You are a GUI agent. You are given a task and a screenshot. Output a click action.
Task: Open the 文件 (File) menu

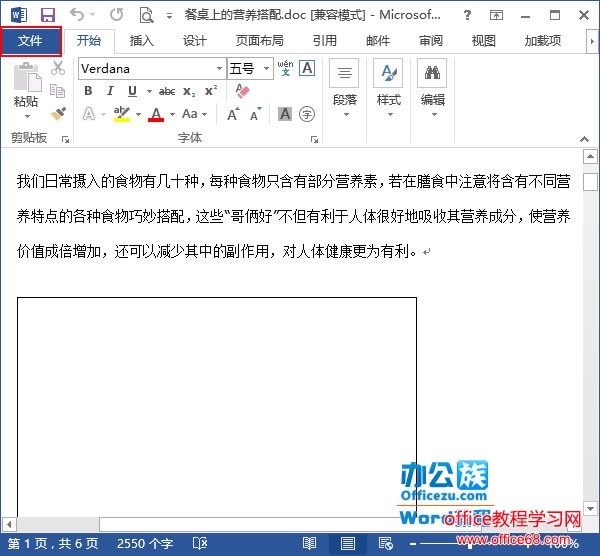point(31,41)
